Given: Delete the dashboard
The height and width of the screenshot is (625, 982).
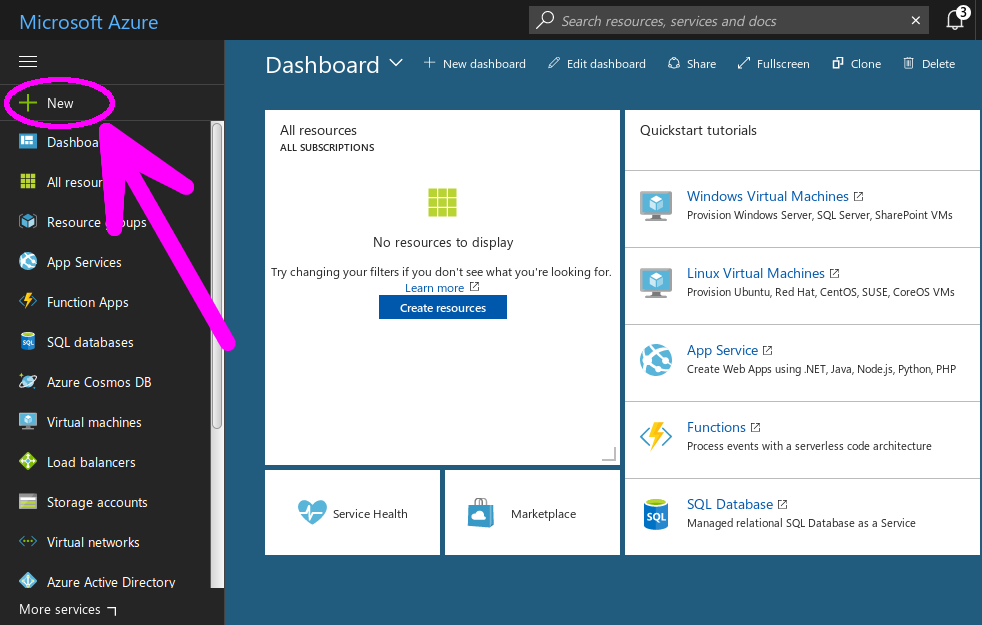Looking at the screenshot, I should tap(929, 64).
